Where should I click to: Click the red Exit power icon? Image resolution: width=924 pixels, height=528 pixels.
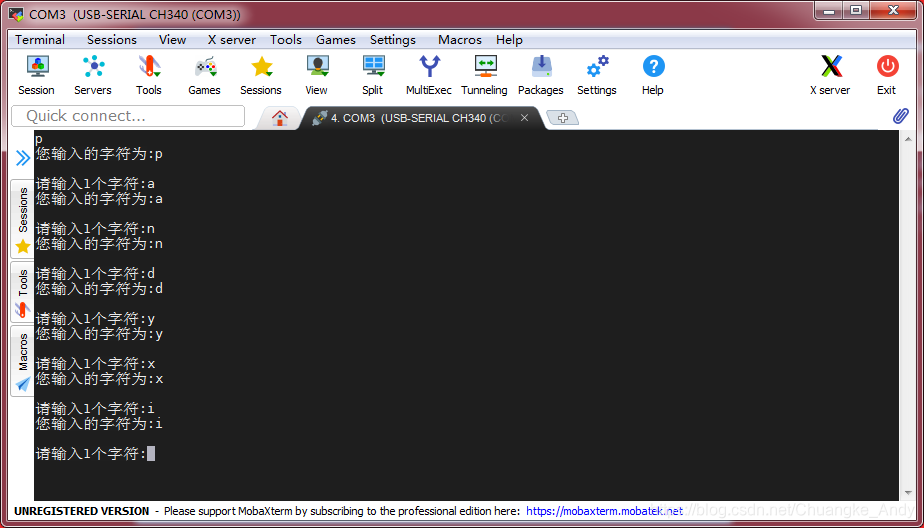coord(887,75)
